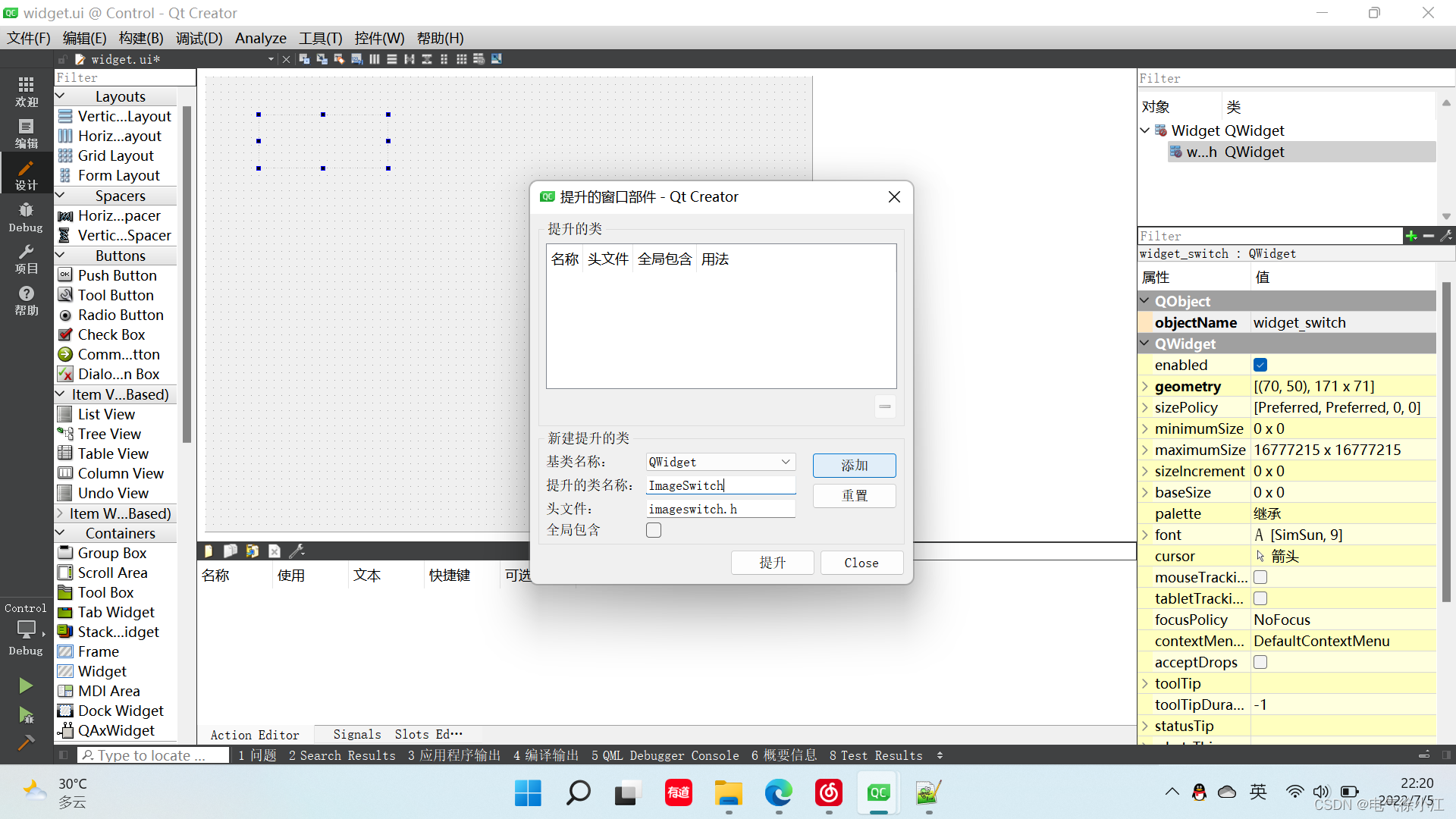Open the 基类名称 QWidget dropdown
The width and height of the screenshot is (1456, 819).
click(x=785, y=461)
